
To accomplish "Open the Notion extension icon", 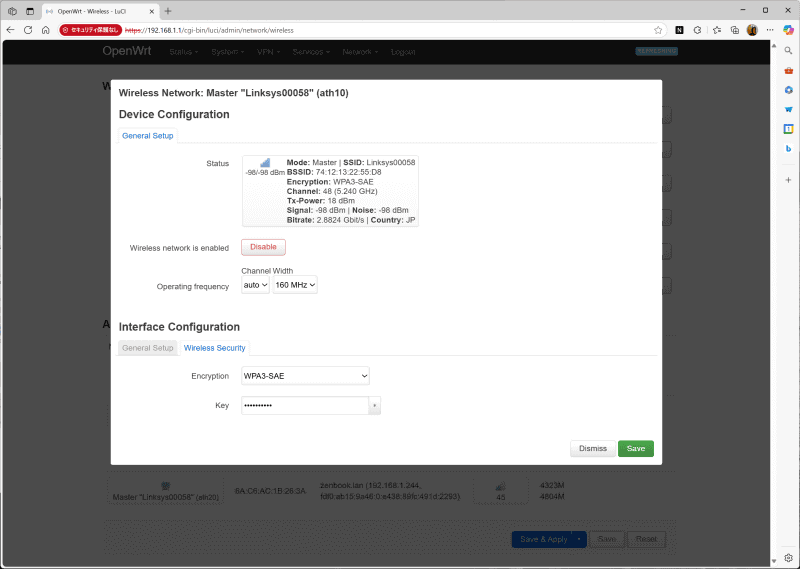I will (x=679, y=30).
